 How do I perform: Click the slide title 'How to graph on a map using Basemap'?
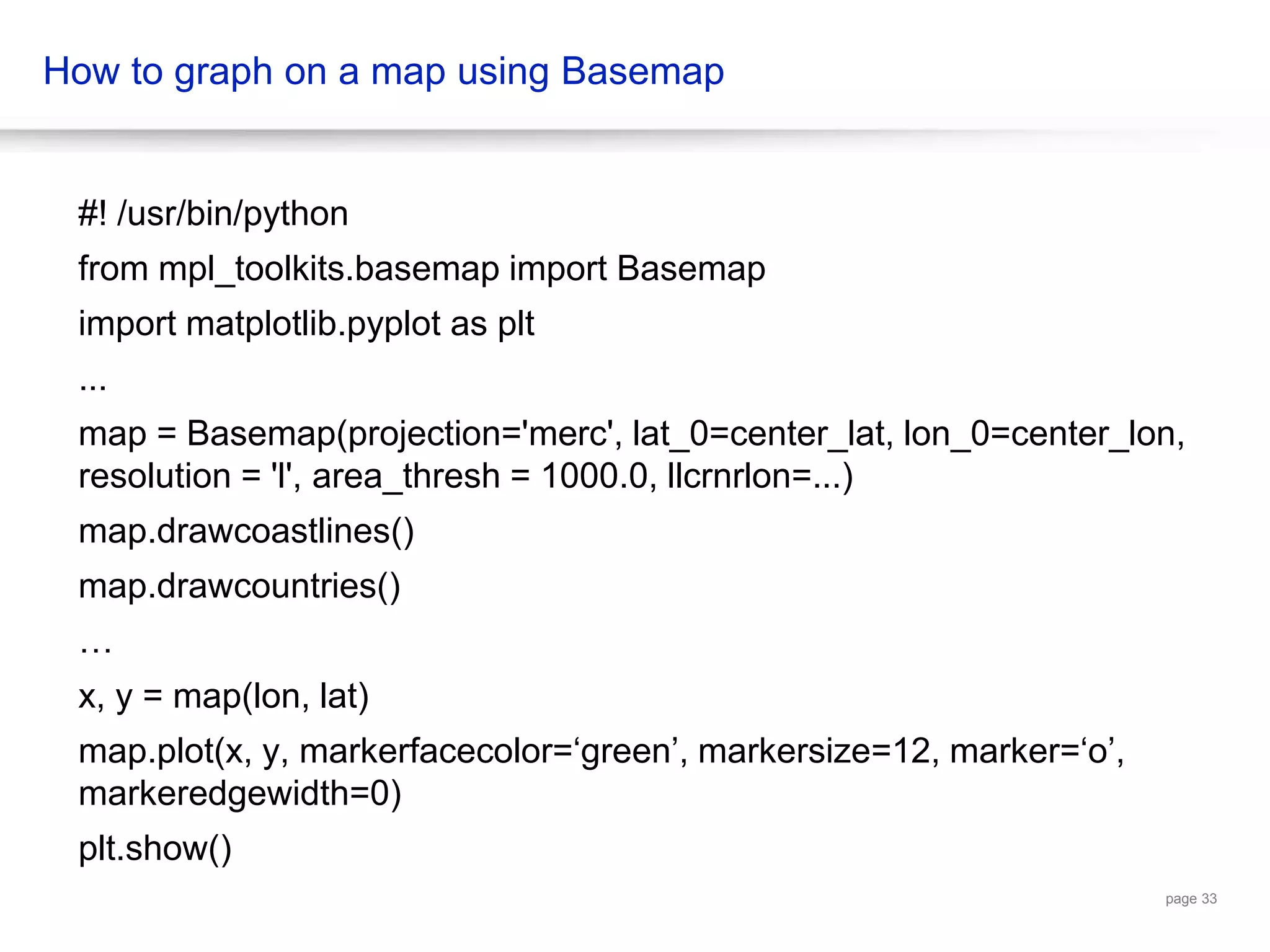click(x=383, y=73)
